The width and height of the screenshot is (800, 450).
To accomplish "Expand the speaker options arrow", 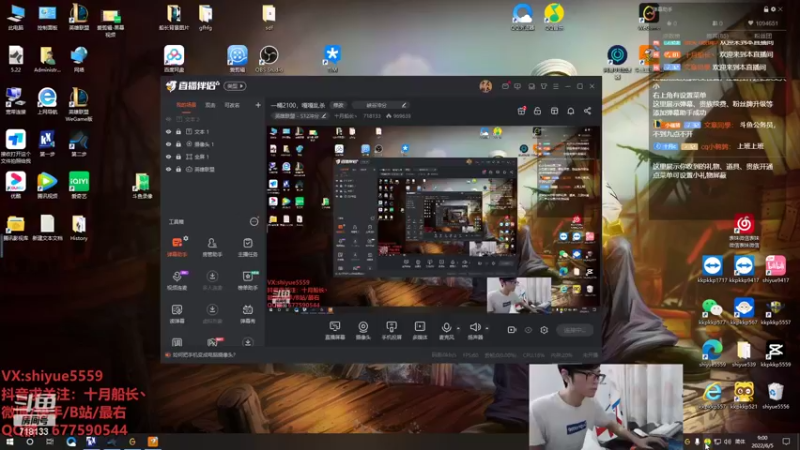I will click(x=487, y=329).
